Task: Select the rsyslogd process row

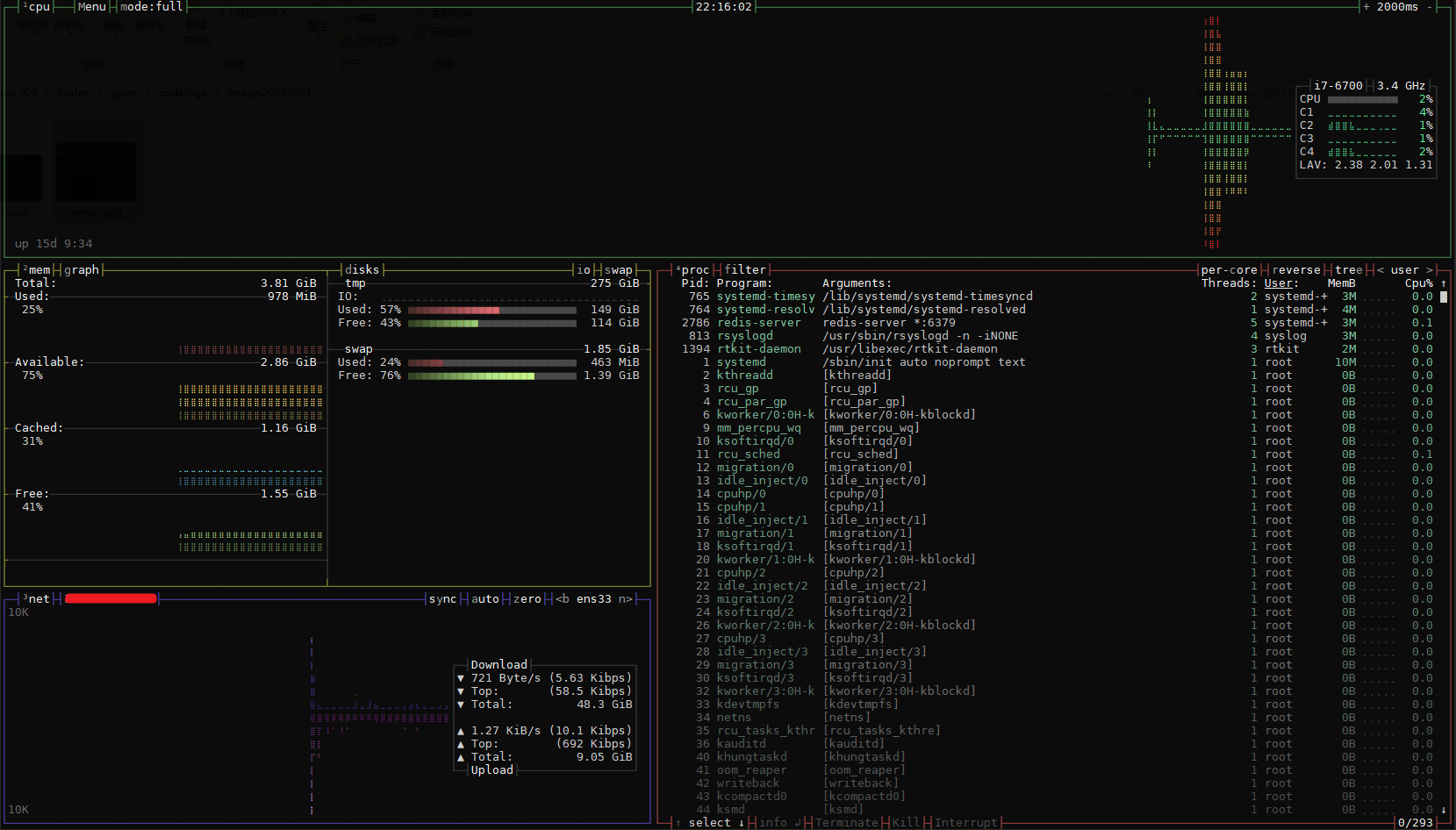Action: [1057, 336]
